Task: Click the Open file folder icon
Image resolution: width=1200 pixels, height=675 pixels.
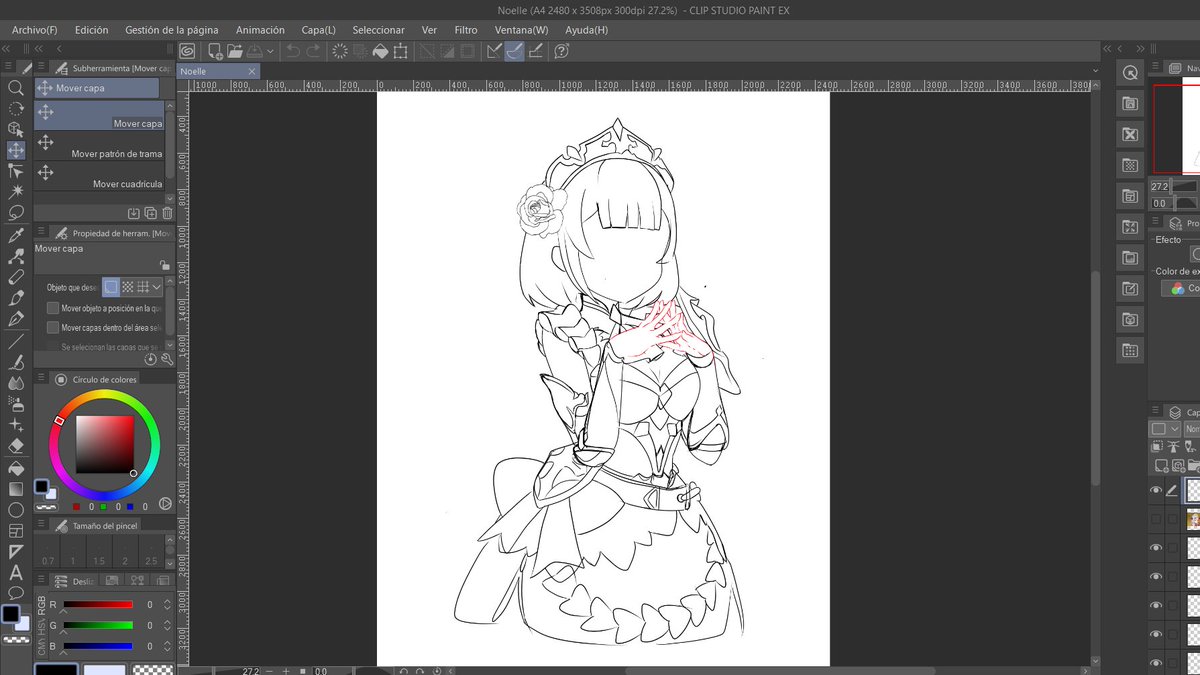Action: tap(234, 51)
